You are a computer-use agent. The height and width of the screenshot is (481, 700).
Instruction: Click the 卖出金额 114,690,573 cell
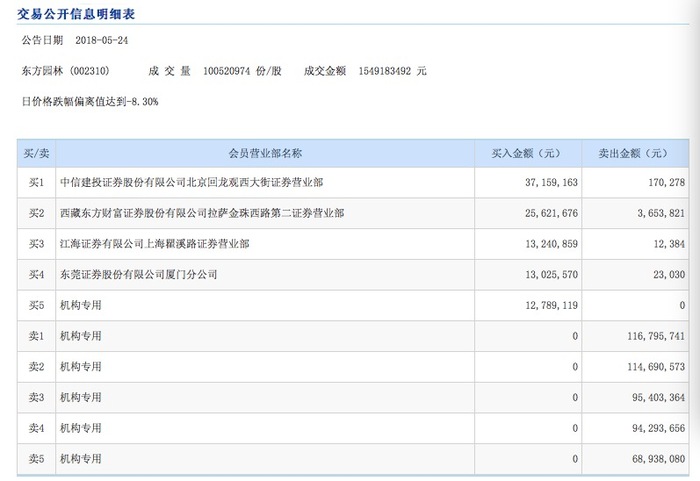point(656,367)
